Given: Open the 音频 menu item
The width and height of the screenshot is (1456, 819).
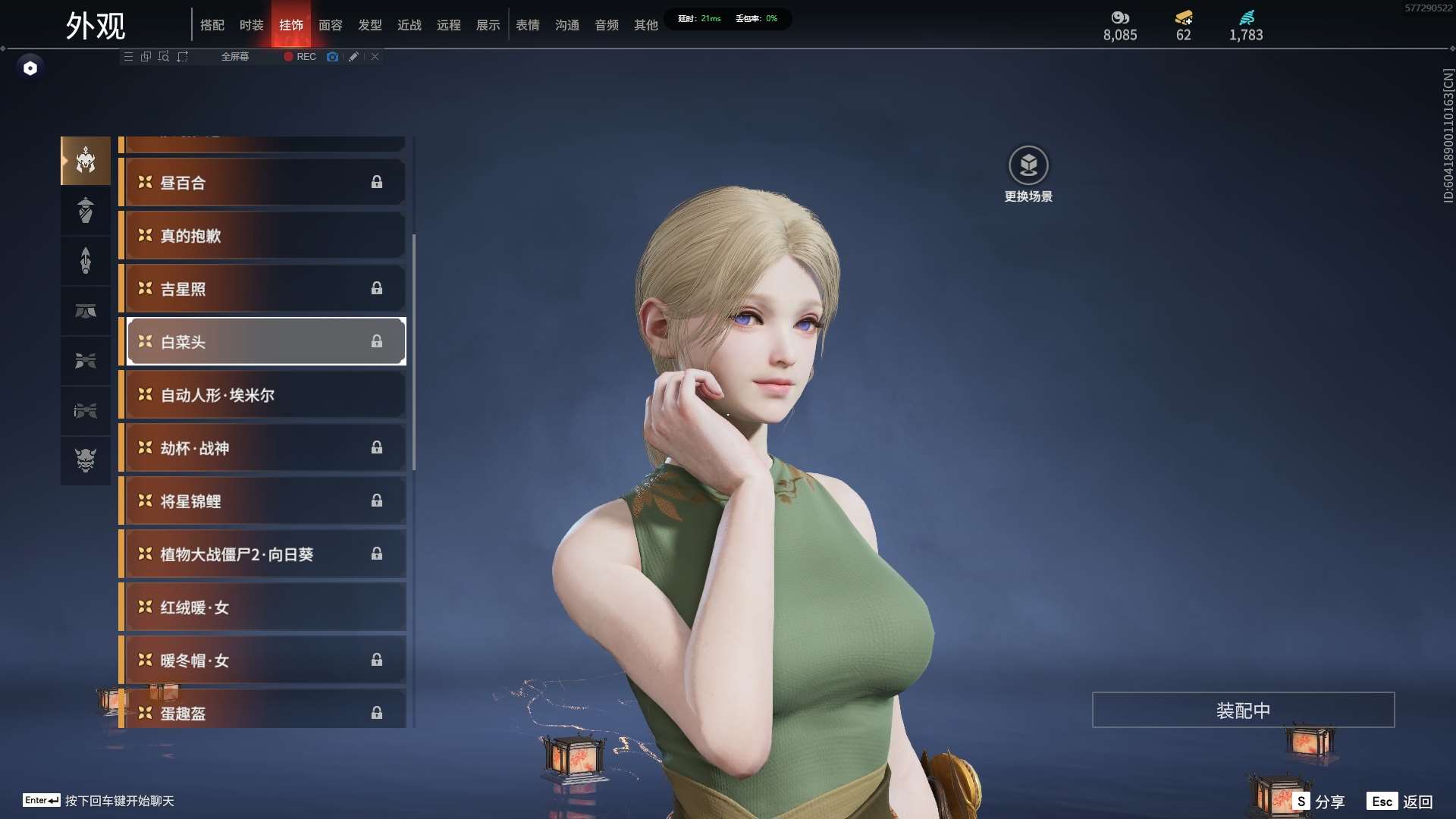Looking at the screenshot, I should tap(606, 24).
